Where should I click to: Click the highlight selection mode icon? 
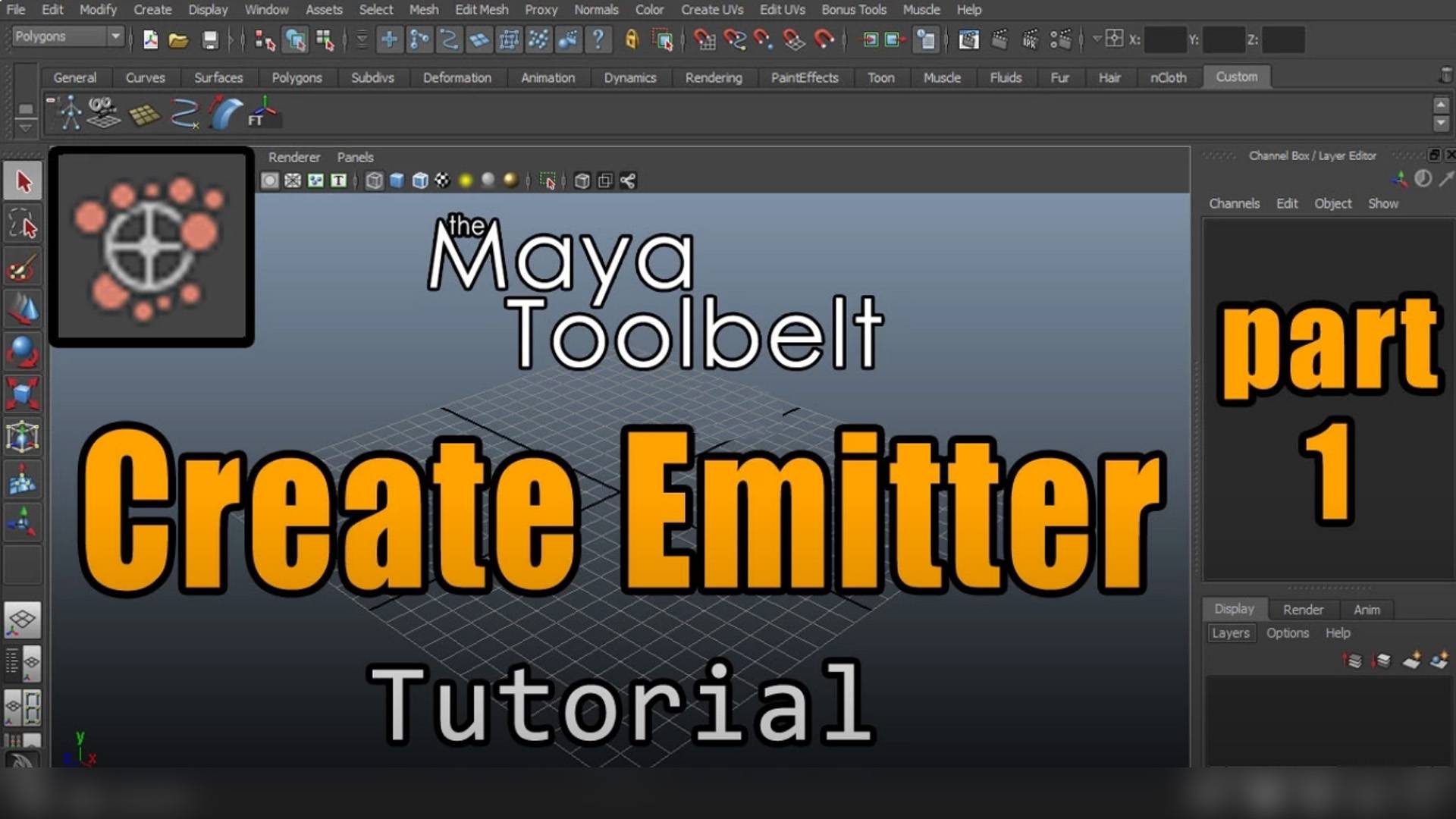[663, 39]
